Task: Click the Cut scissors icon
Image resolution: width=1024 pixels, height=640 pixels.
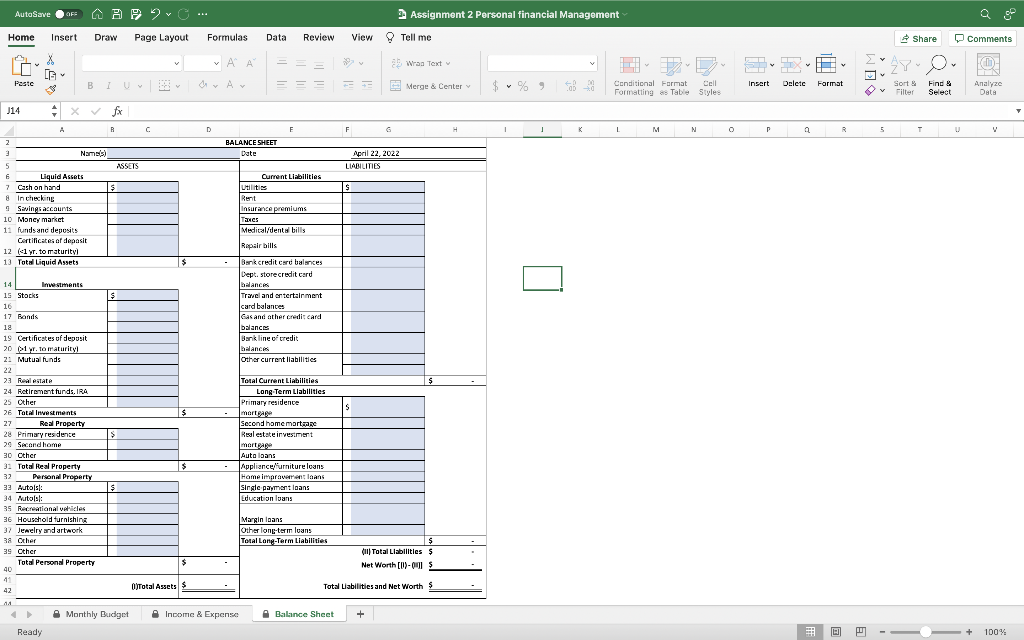Action: pos(50,59)
